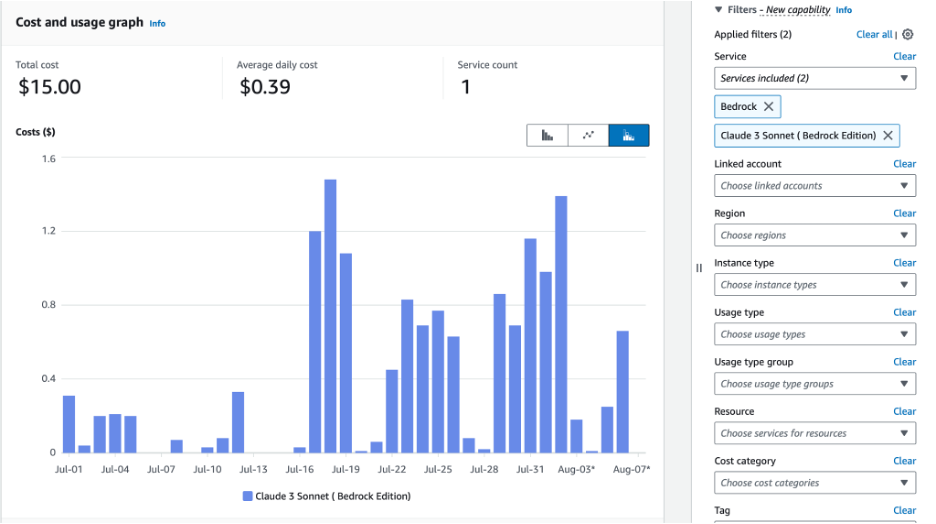The image size is (936, 524).
Task: Clear the Region filter
Action: (x=904, y=213)
